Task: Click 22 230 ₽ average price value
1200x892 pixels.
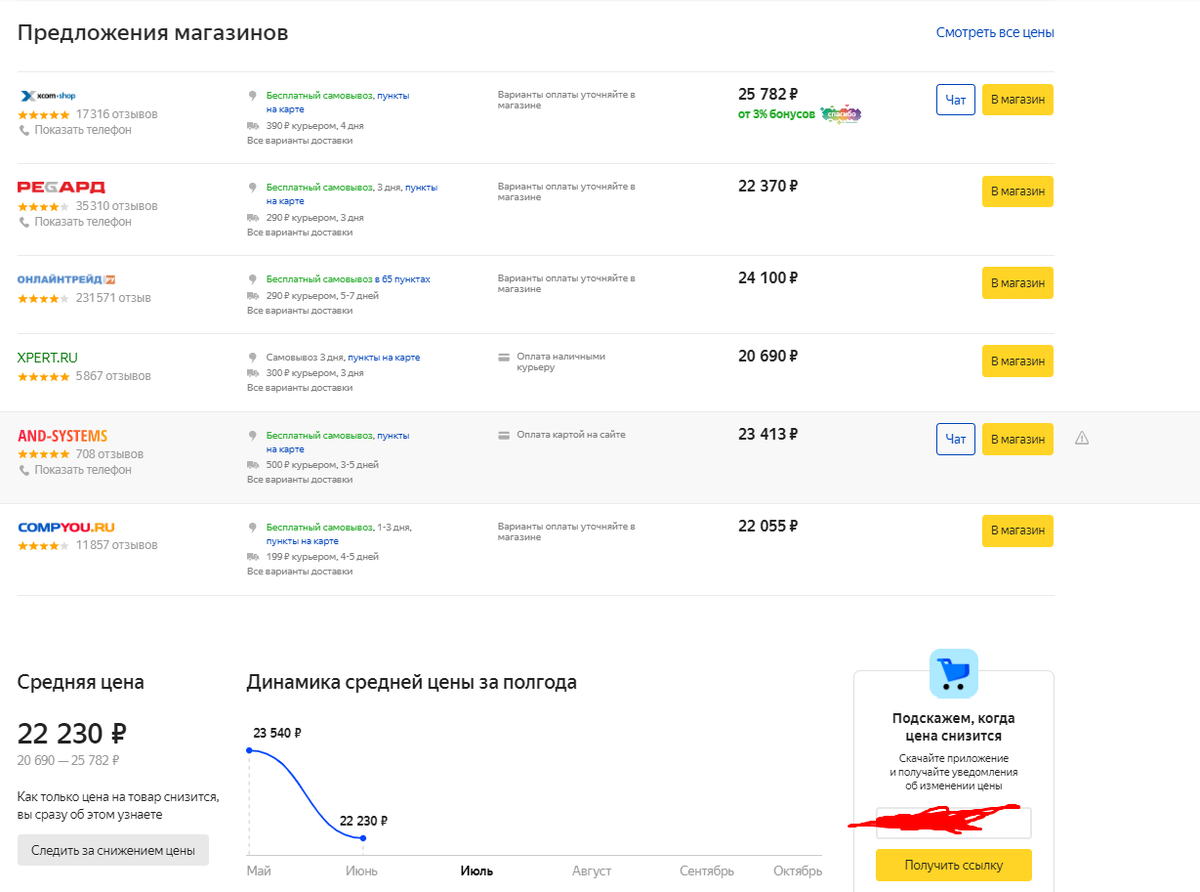Action: click(x=71, y=734)
